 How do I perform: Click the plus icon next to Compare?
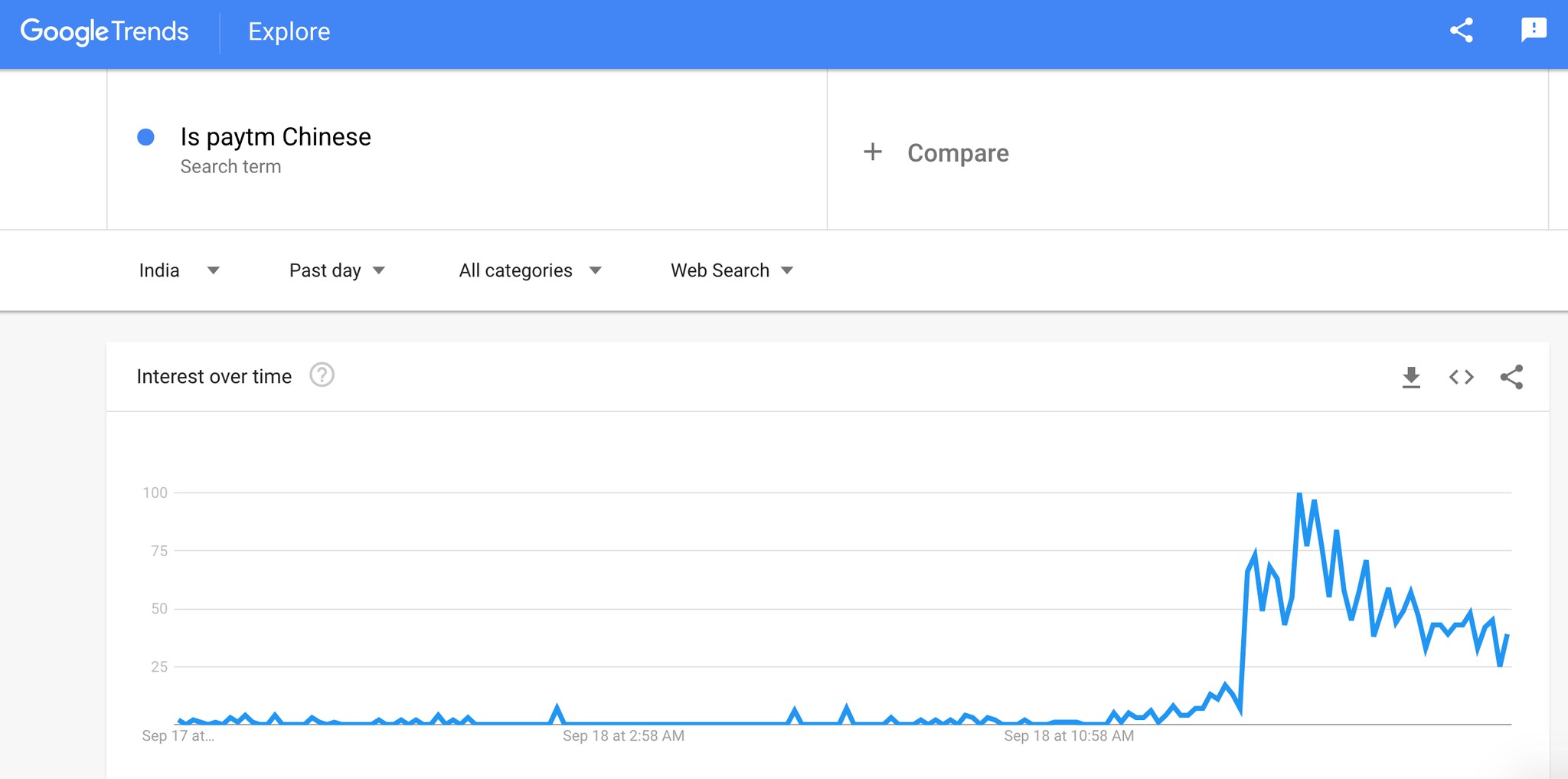pyautogui.click(x=873, y=152)
